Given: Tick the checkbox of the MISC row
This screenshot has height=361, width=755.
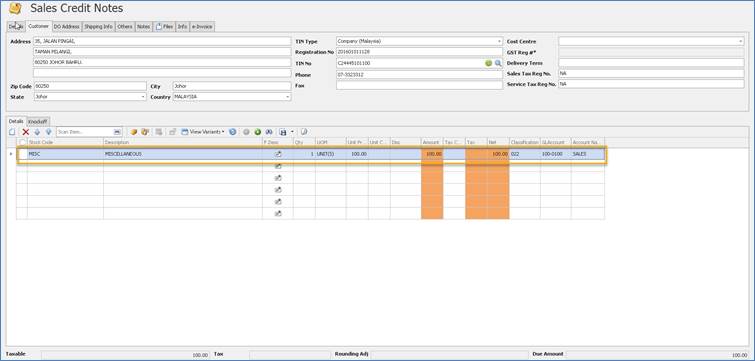Looking at the screenshot, I should pos(22,154).
